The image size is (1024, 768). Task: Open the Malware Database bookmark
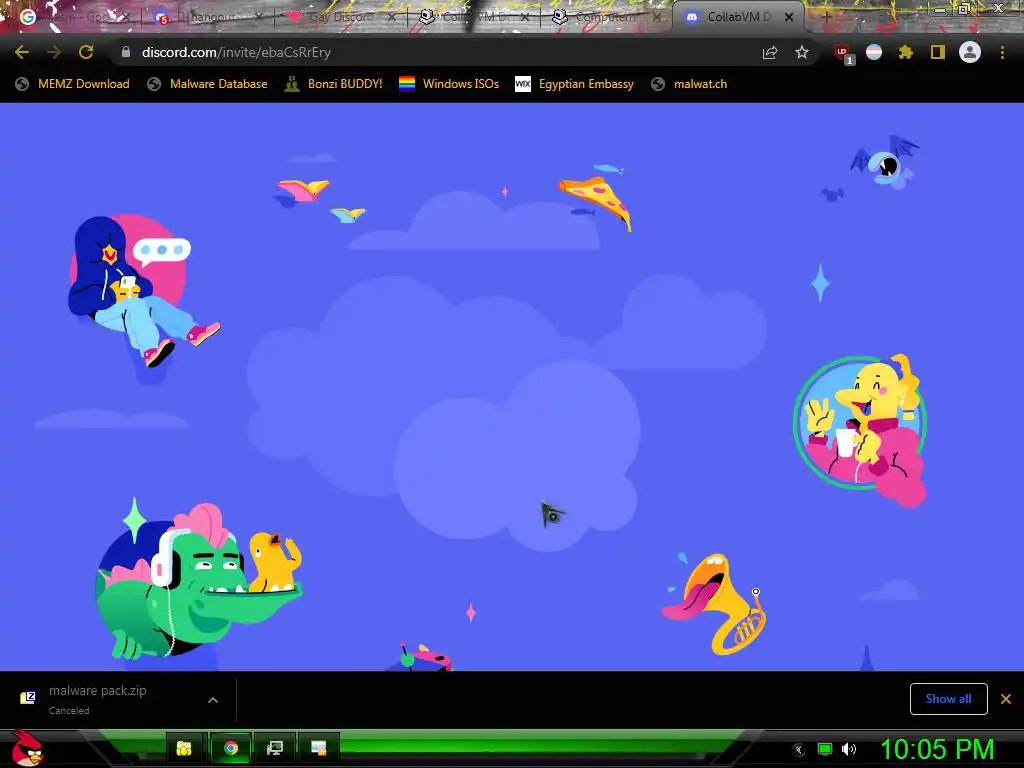tap(208, 84)
